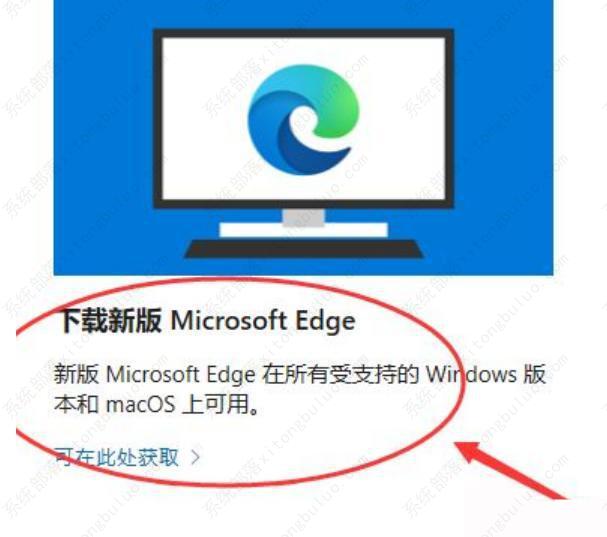
Task: Click the description line starting 新版 Microsoft Edge
Action: [300, 374]
